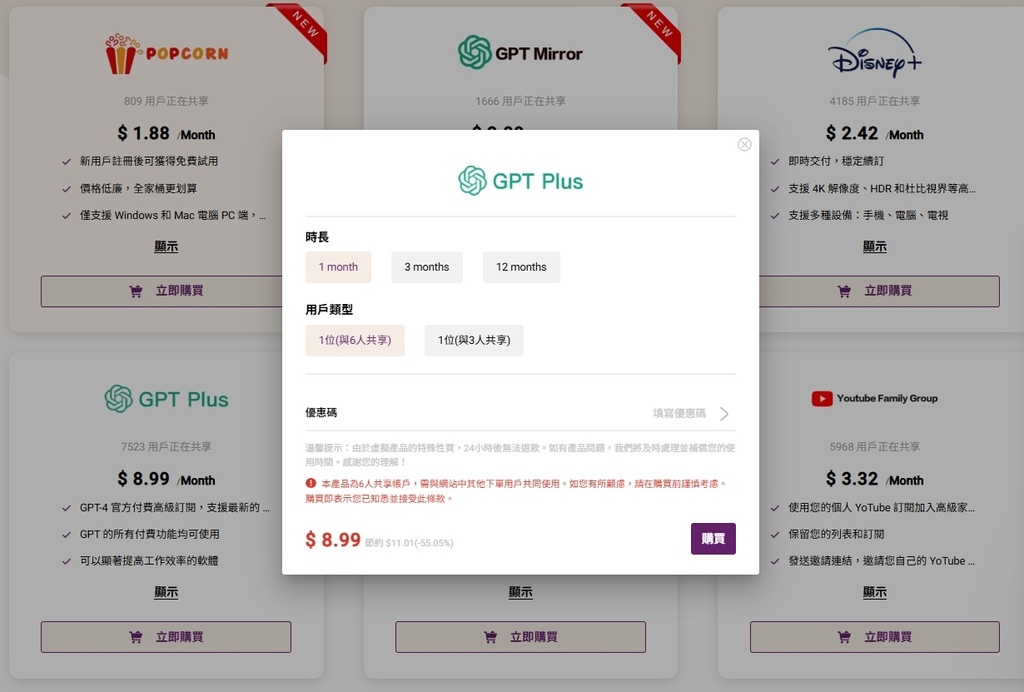This screenshot has height=692, width=1024.
Task: Click the purple 購買 button
Action: (713, 539)
